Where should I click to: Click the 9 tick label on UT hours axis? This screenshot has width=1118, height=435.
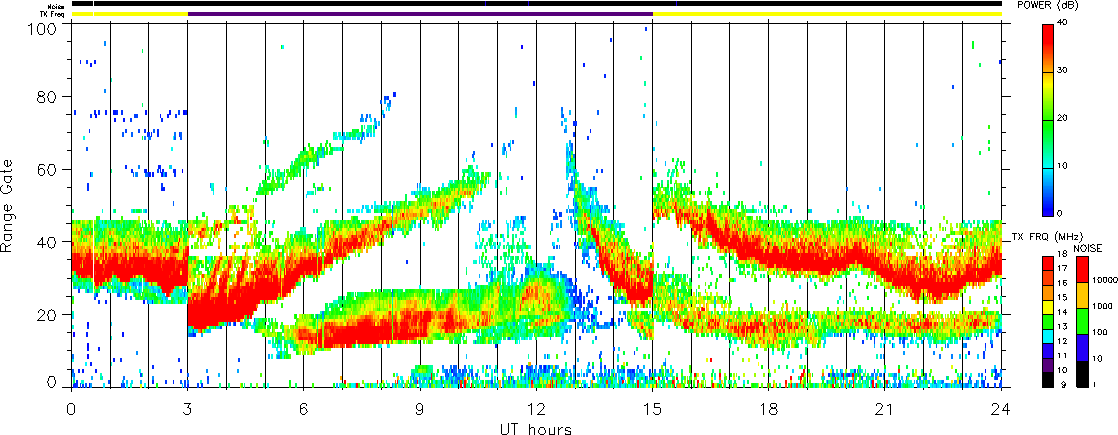click(420, 409)
